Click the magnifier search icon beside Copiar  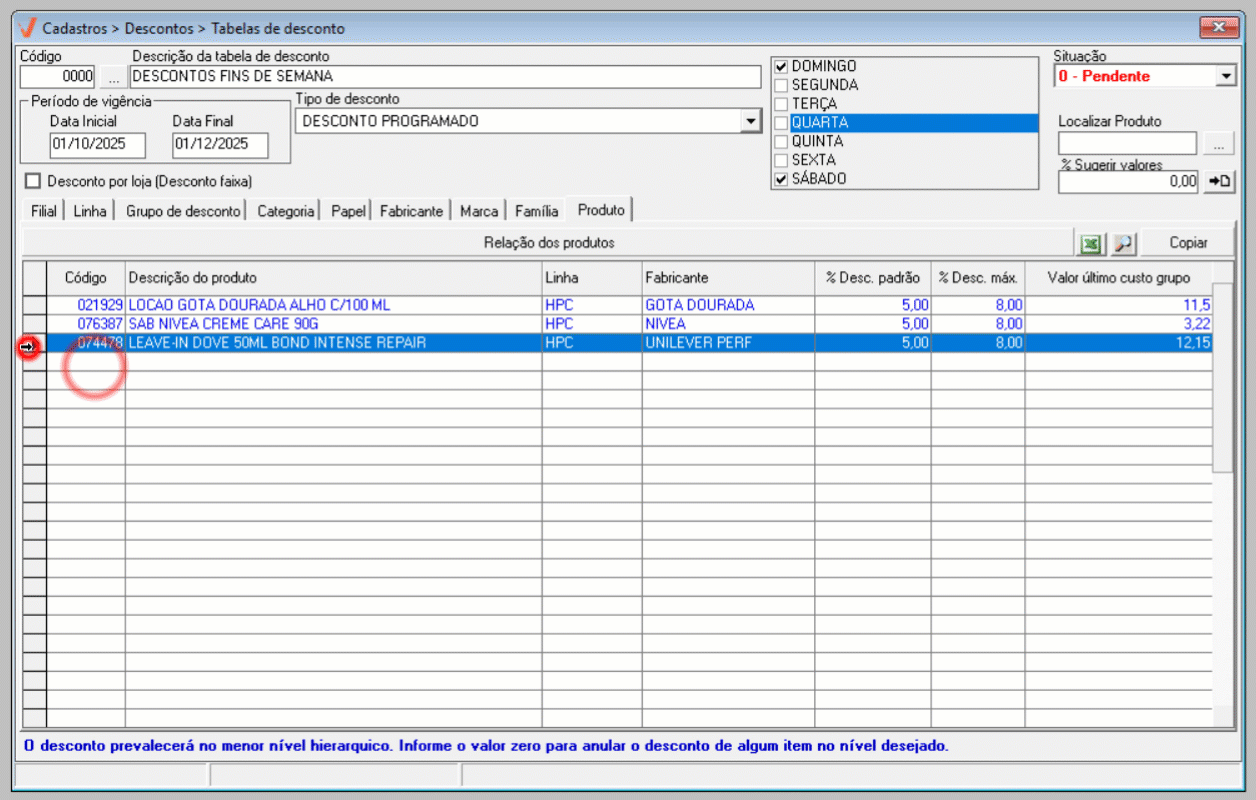click(1123, 243)
